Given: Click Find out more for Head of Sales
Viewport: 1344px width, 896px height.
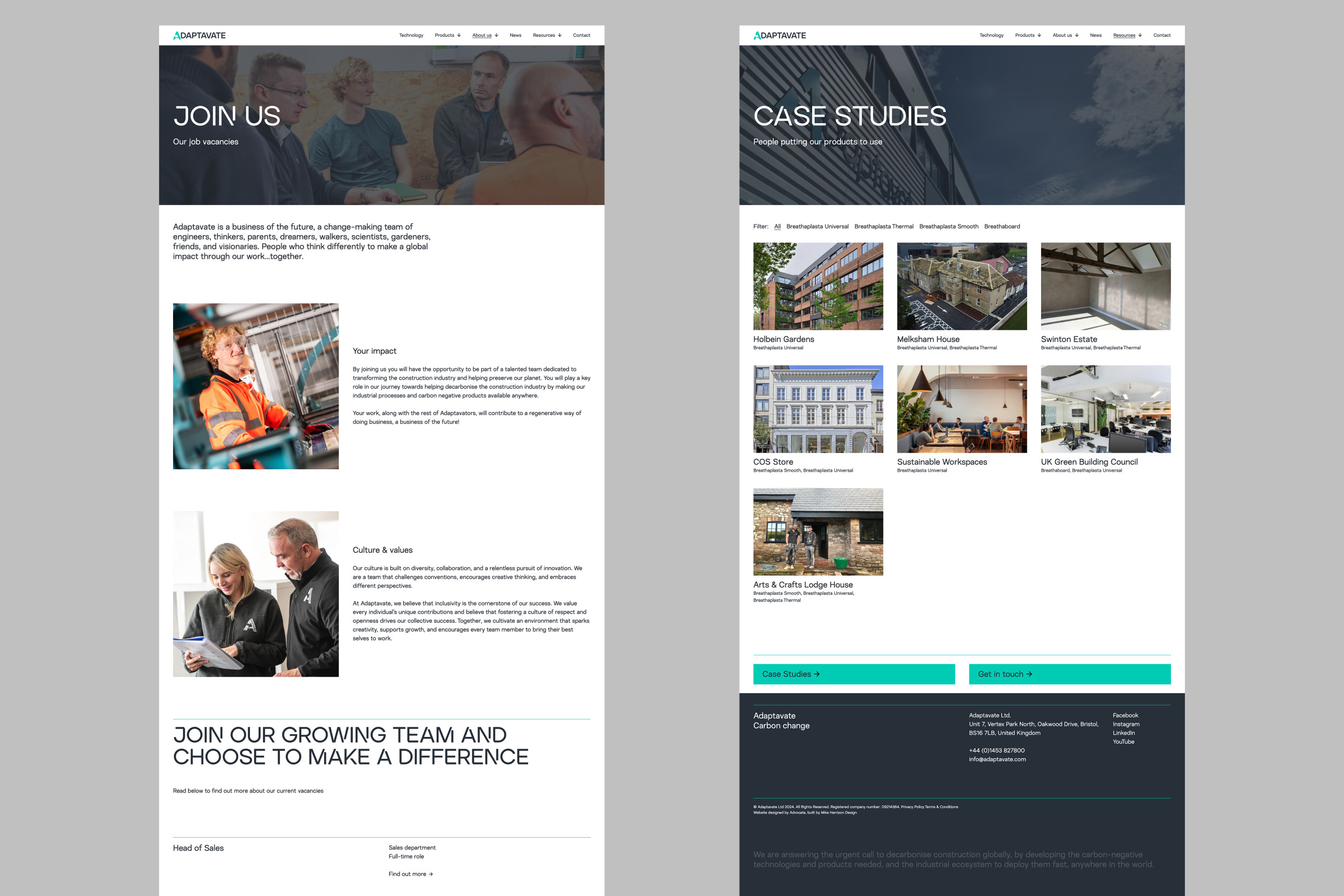Looking at the screenshot, I should [410, 874].
